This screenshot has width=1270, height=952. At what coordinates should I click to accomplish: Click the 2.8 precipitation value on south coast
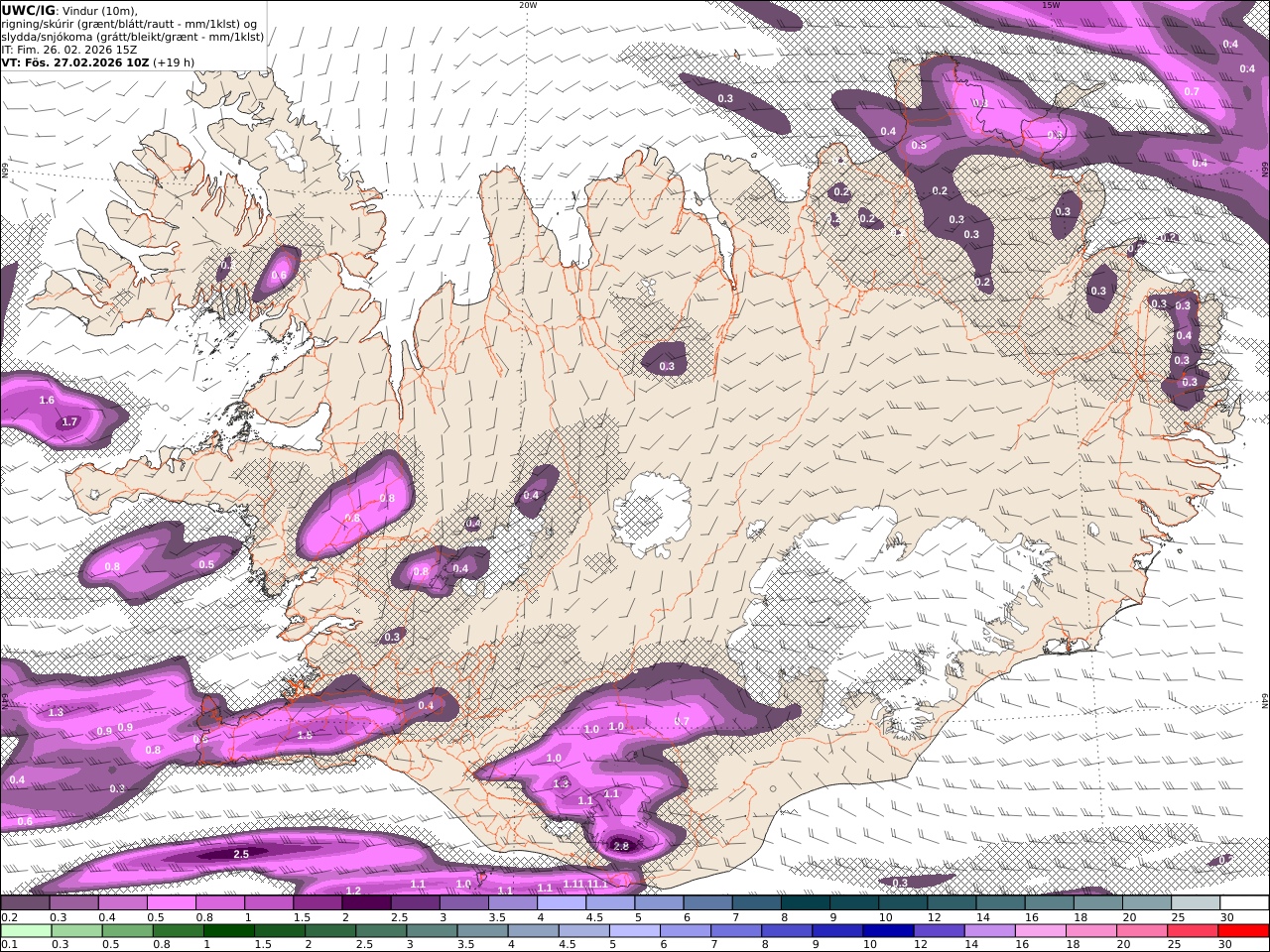[x=621, y=846]
